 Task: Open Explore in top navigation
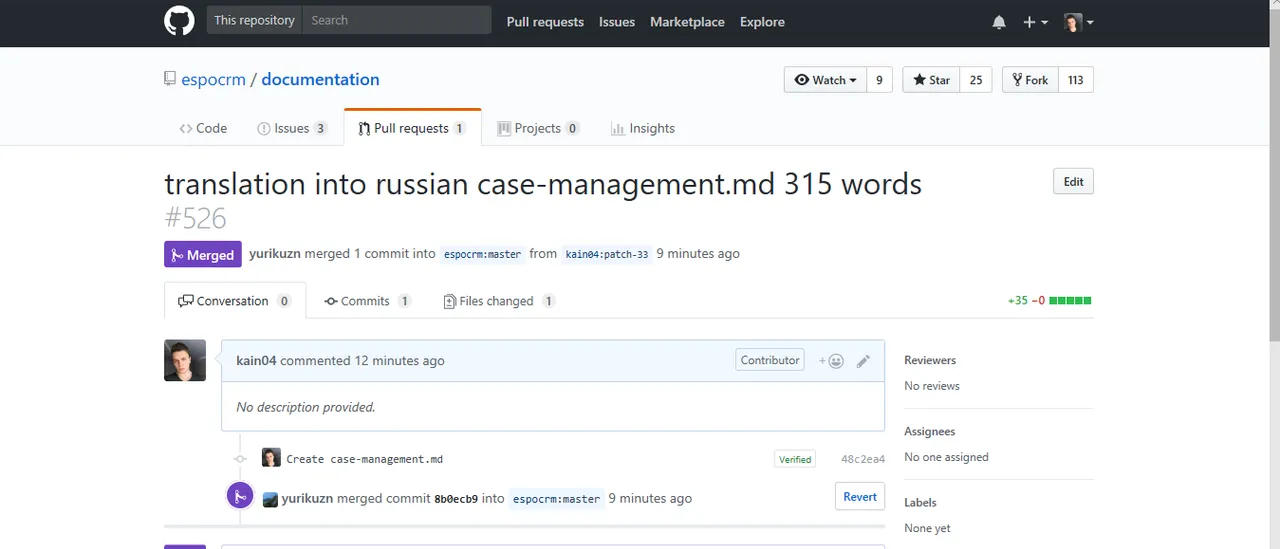click(762, 22)
